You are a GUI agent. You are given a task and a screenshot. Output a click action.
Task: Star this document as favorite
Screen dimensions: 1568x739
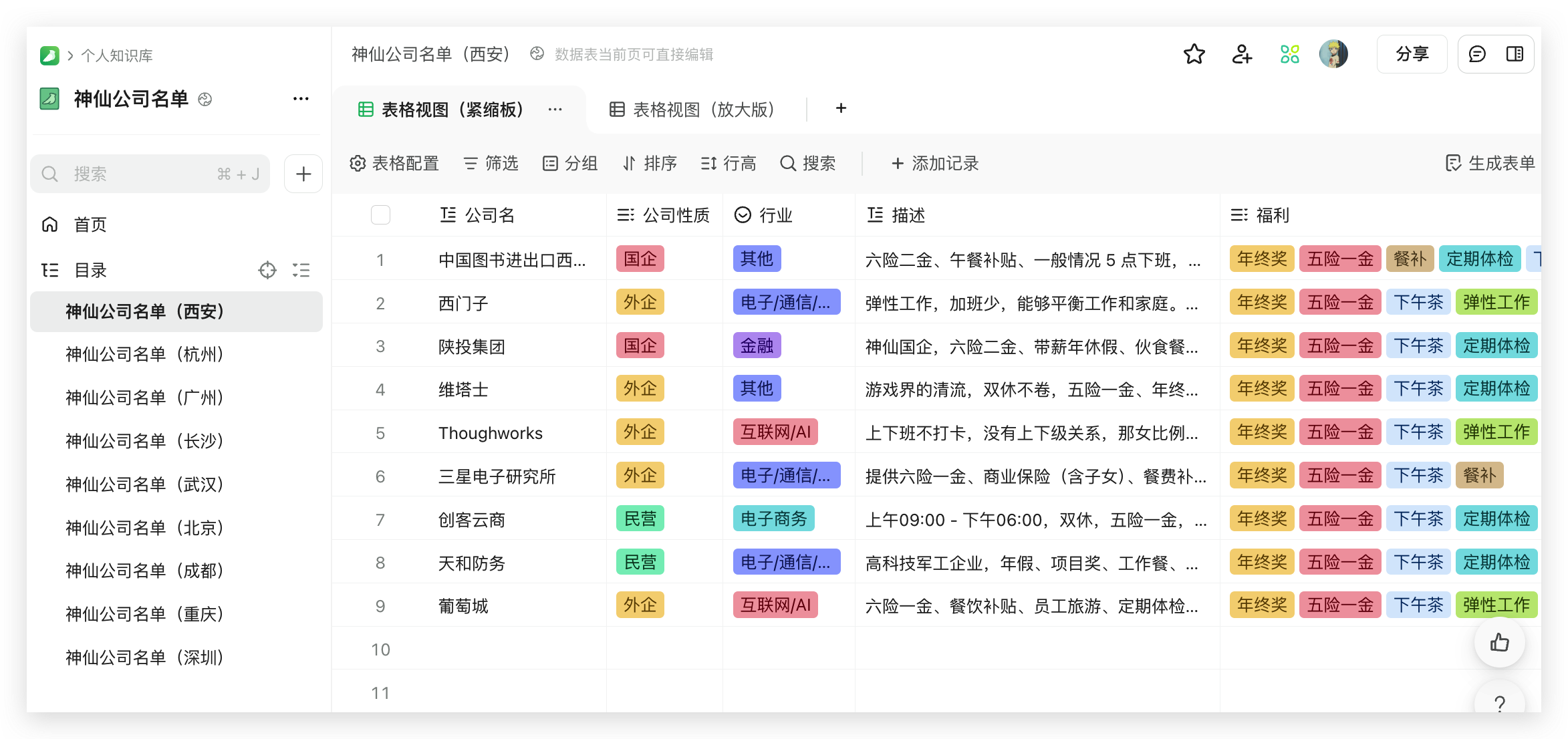coord(1194,54)
